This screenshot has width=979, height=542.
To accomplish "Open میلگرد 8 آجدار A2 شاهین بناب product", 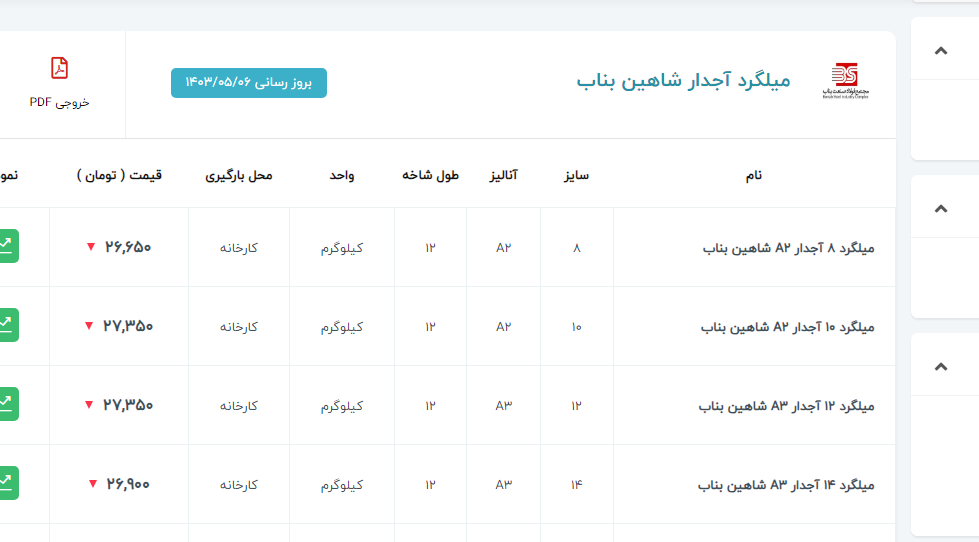I will coord(788,248).
